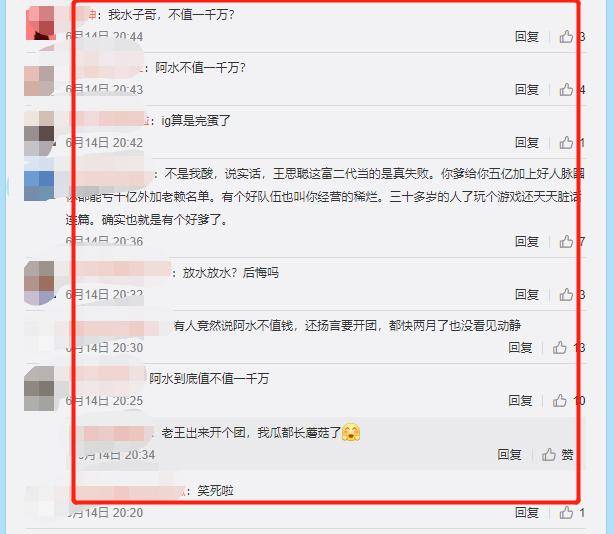Click the 赞 thumbs-up on nested reply
The height and width of the screenshot is (534, 614).
(558, 455)
